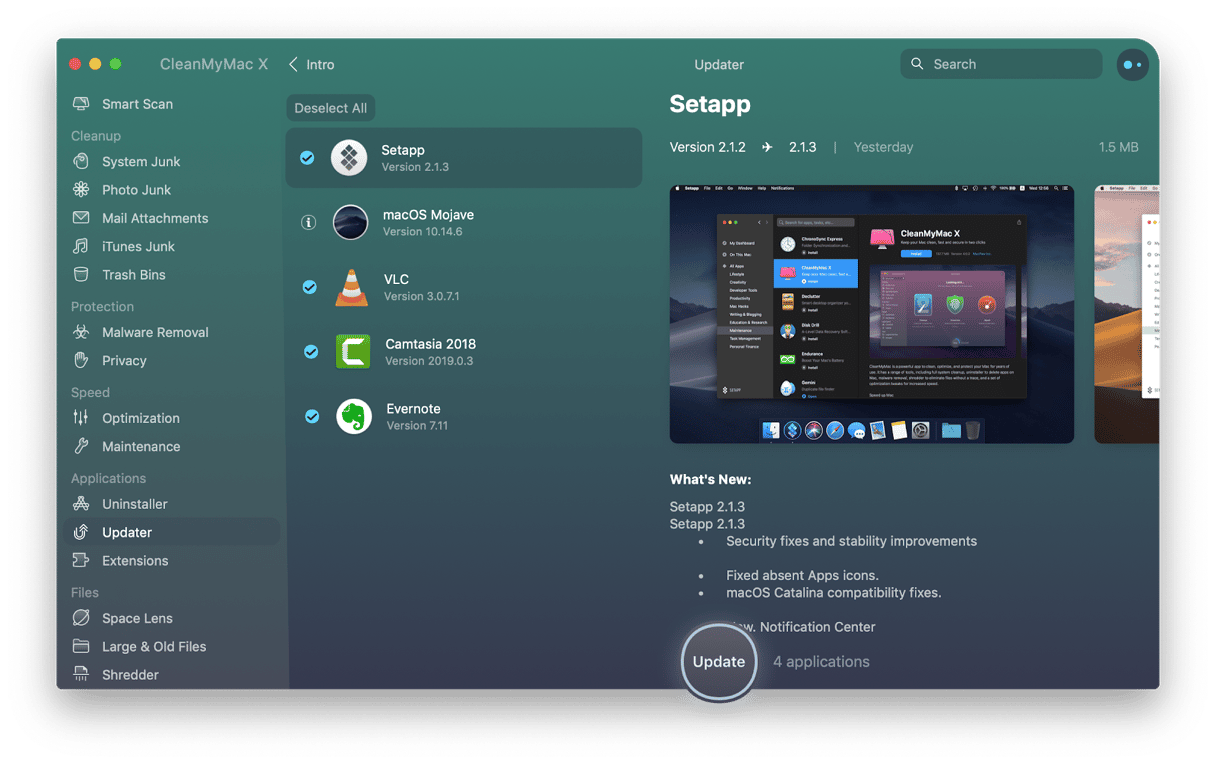Open the Smart Scan sidebar icon
This screenshot has height=760, width=1216.
tap(82, 104)
